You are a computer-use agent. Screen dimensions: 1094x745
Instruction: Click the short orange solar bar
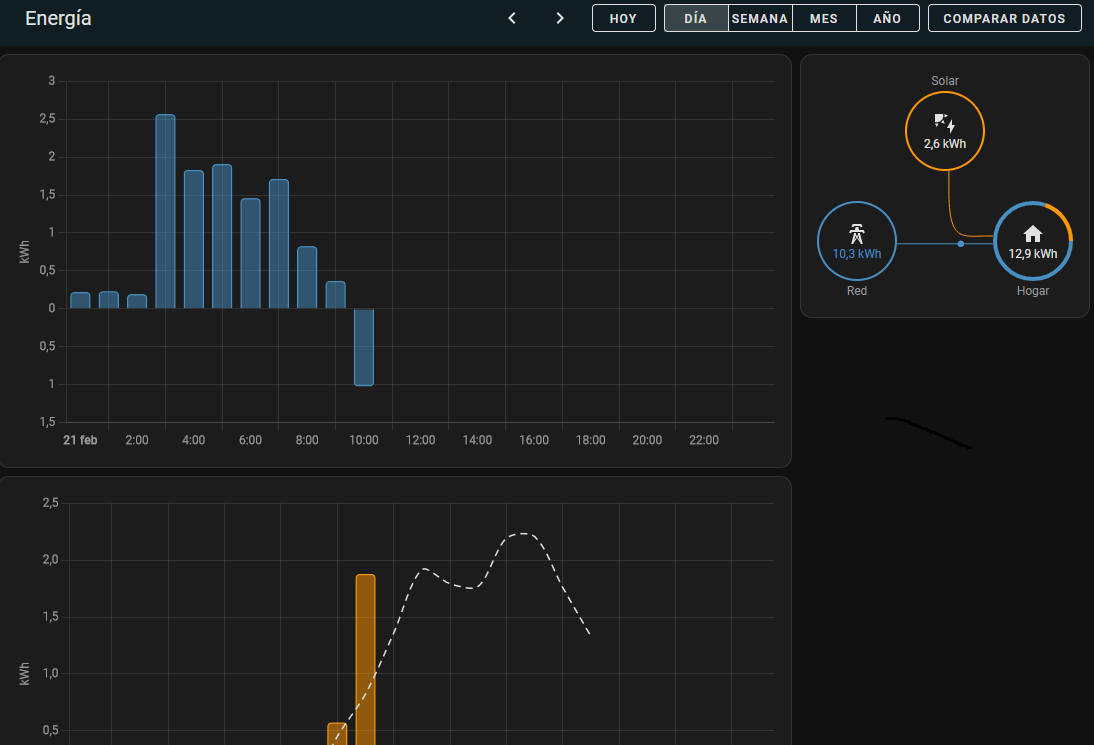click(x=337, y=734)
